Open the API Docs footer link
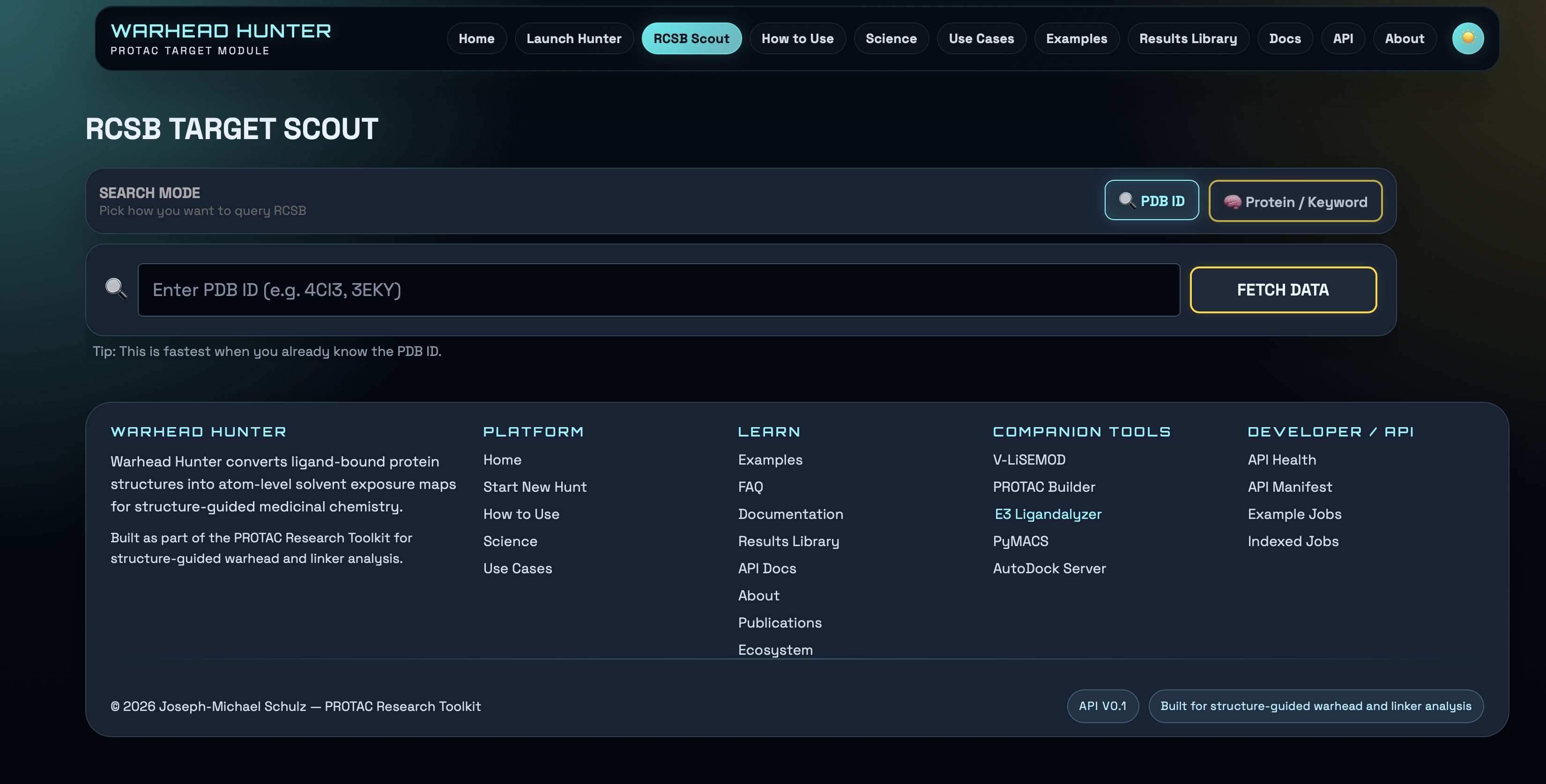The height and width of the screenshot is (784, 1546). (x=767, y=568)
